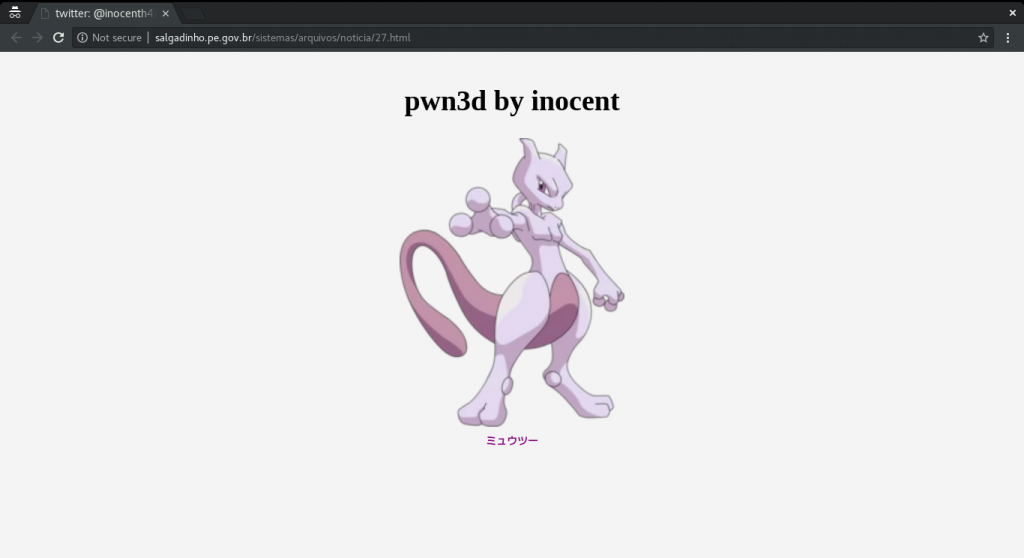Open the Chrome three-dot menu
The height and width of the screenshot is (558, 1024).
point(1008,38)
